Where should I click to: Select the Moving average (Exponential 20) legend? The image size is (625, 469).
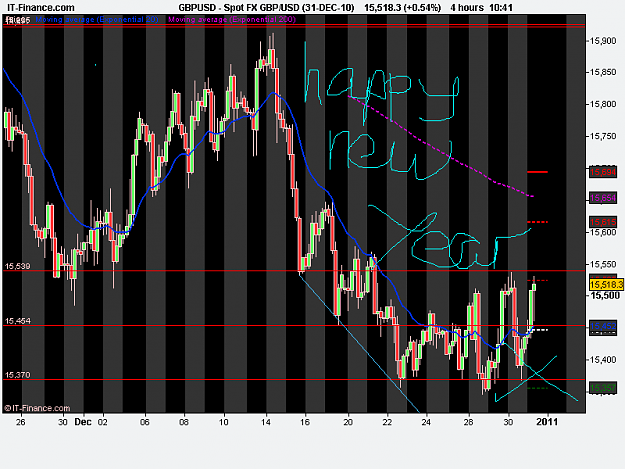pyautogui.click(x=97, y=19)
